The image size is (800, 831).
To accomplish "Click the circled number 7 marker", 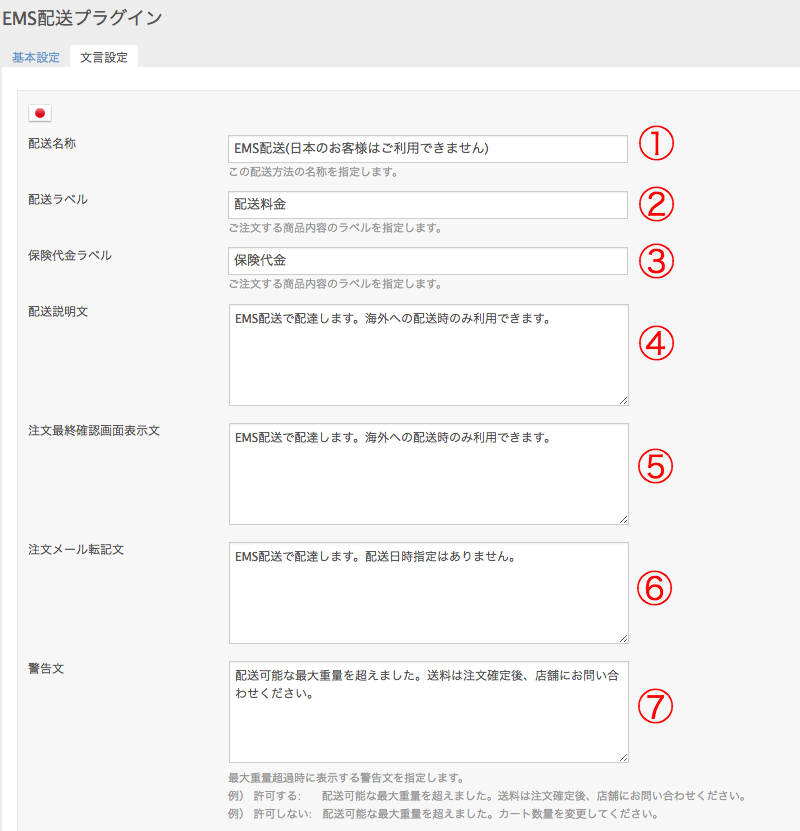I will tap(656, 707).
